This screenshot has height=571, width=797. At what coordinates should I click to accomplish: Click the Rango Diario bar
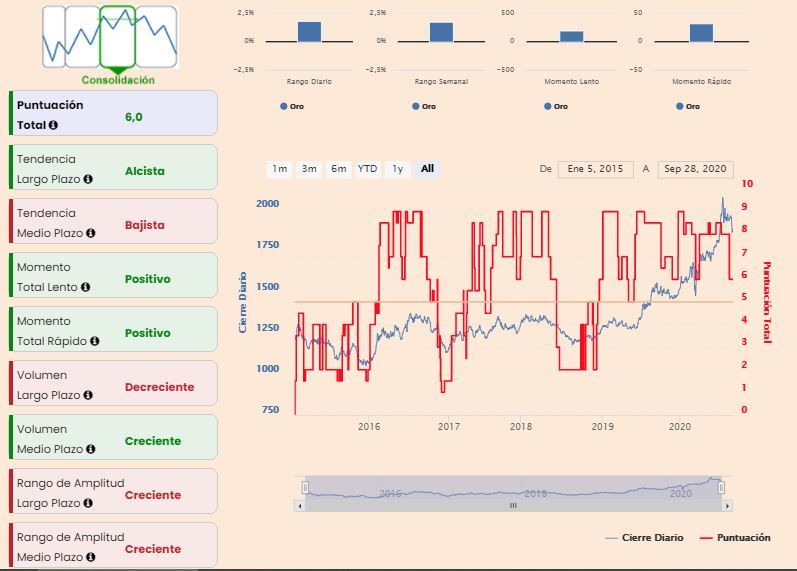pos(309,32)
